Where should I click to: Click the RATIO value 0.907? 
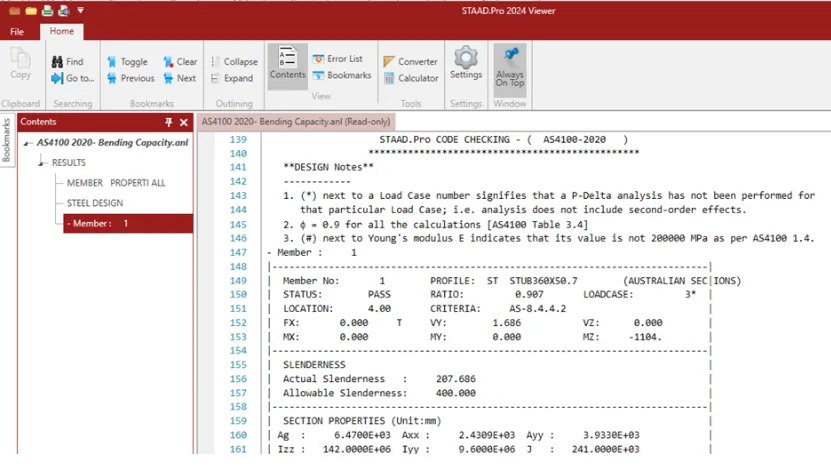coord(529,294)
